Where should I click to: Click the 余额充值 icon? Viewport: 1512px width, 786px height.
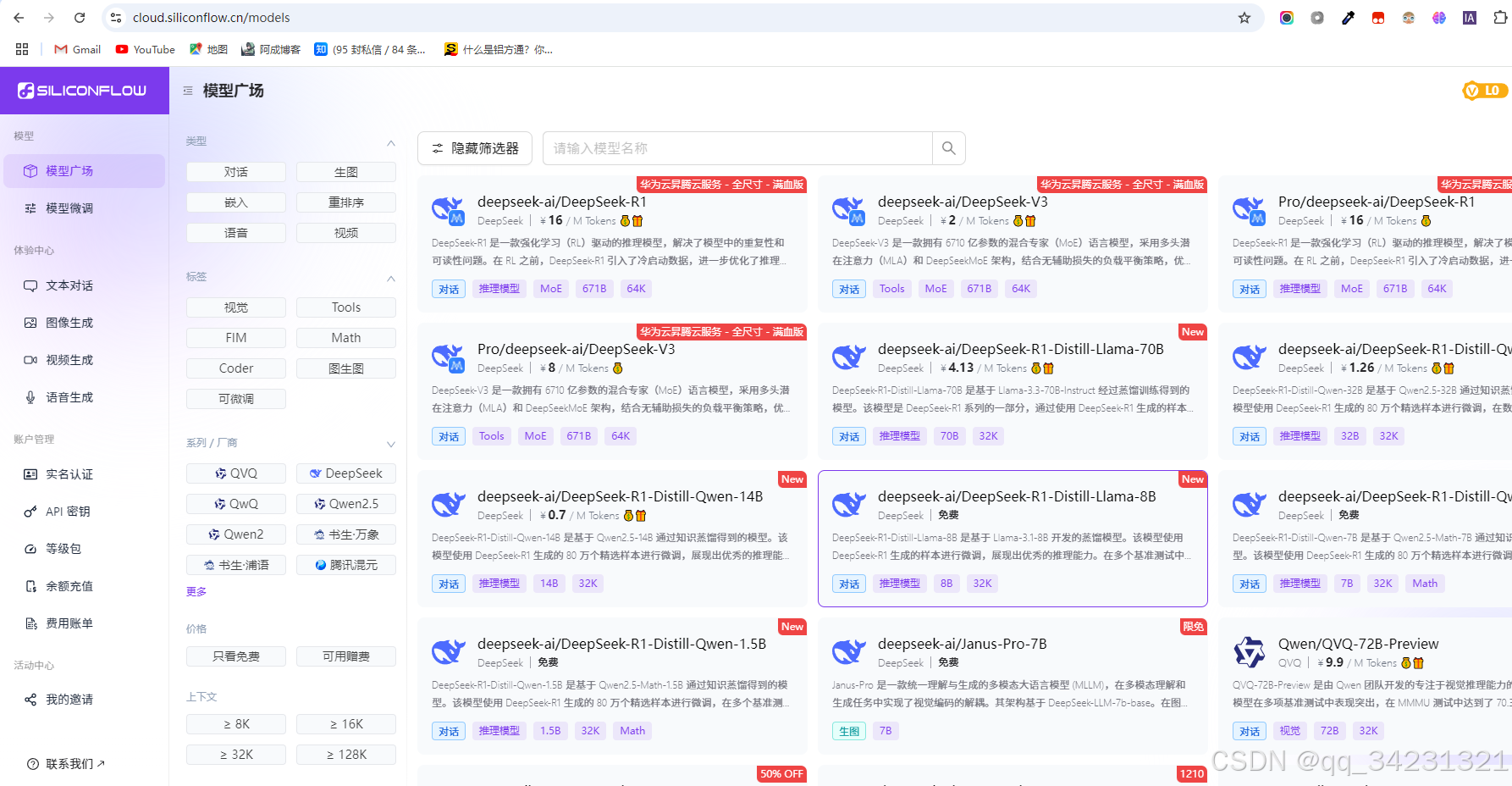tap(30, 586)
